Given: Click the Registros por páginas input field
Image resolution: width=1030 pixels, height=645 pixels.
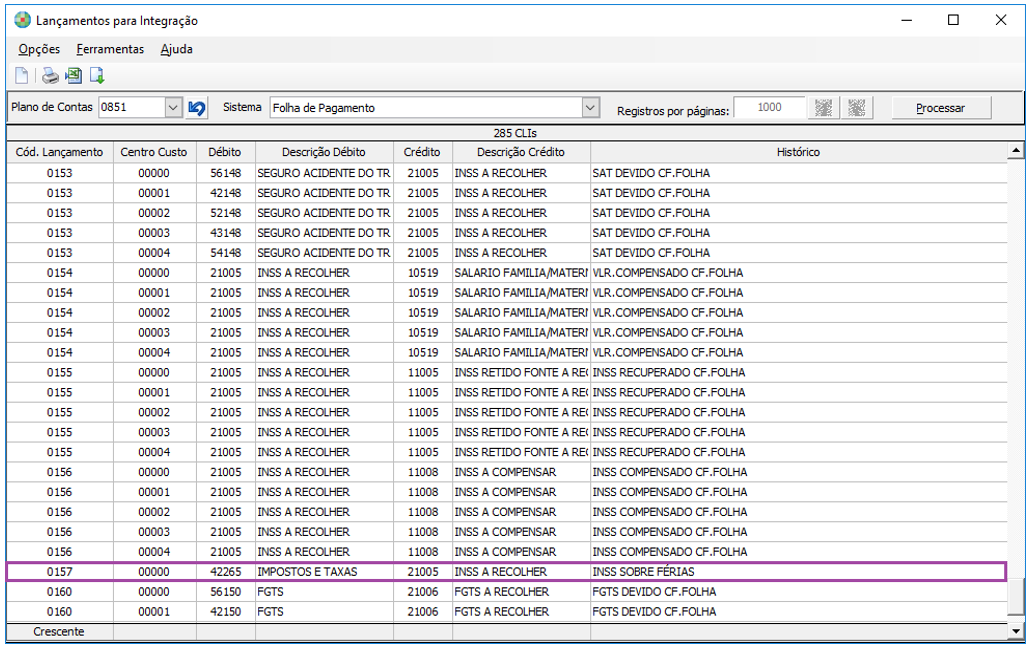Looking at the screenshot, I should pos(769,108).
